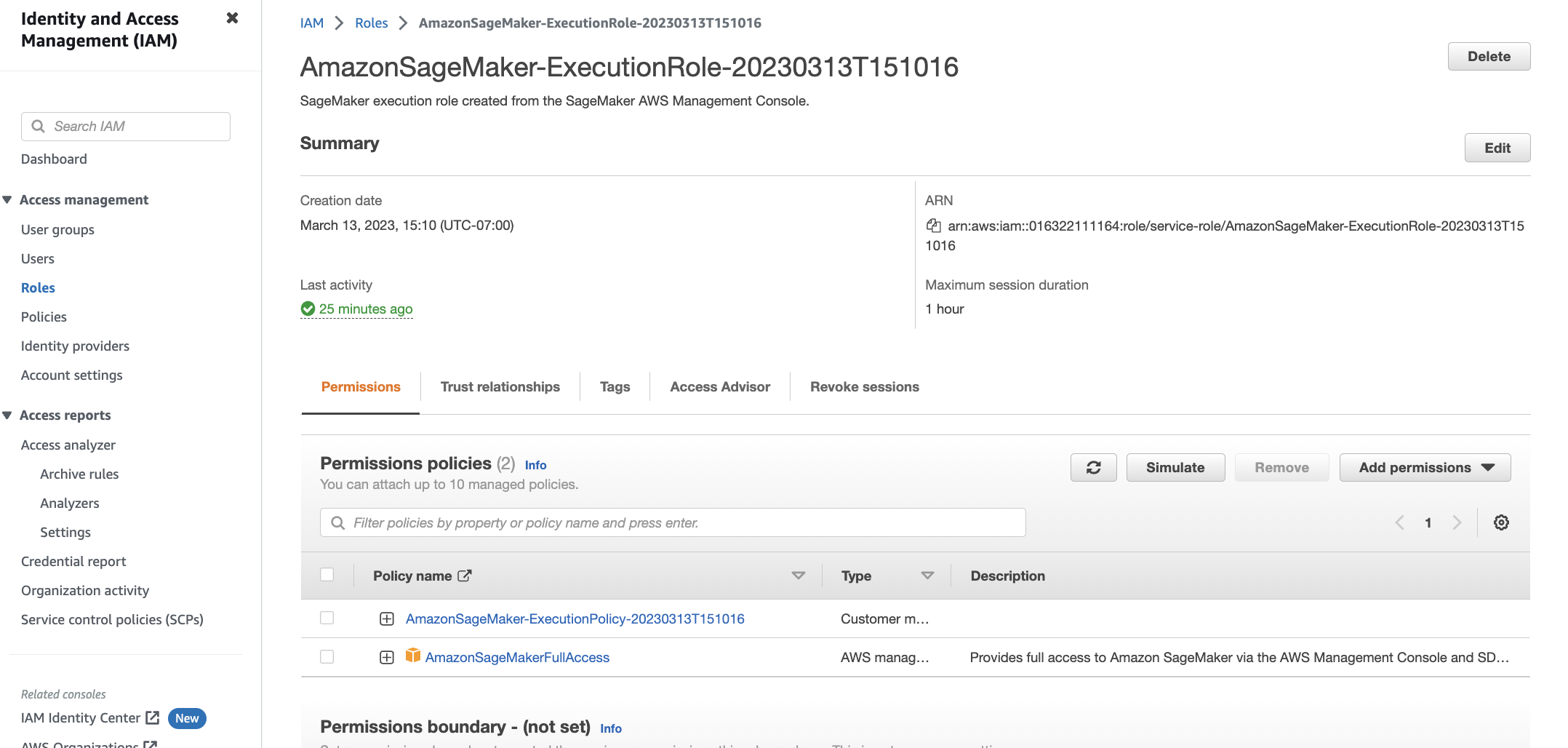1568x748 pixels.
Task: Open the 25 minutes ago activity link
Action: [366, 309]
